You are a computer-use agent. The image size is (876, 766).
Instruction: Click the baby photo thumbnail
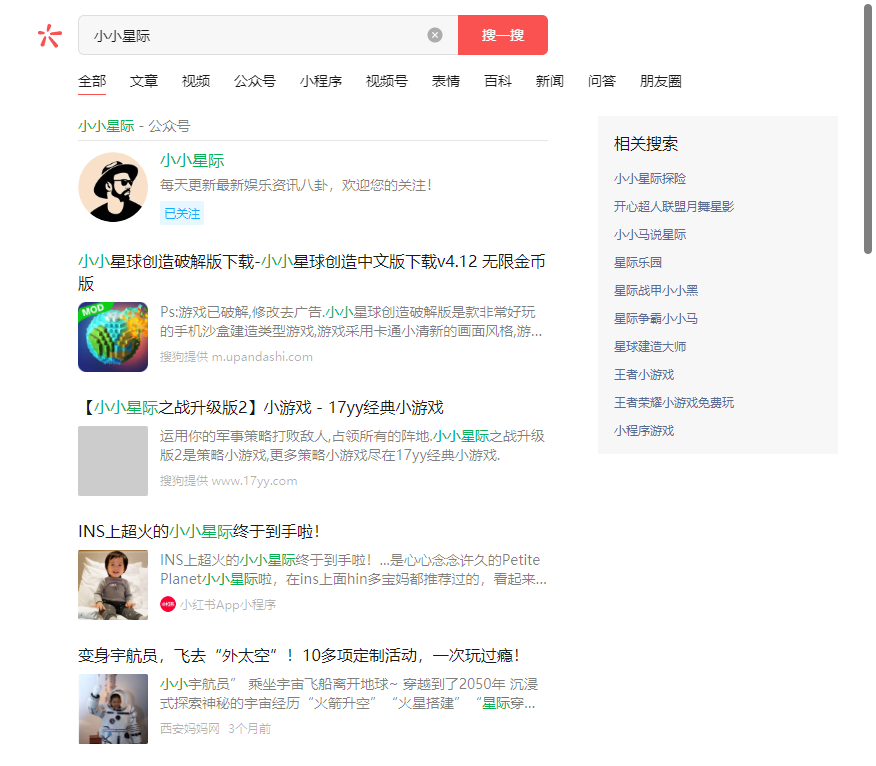(x=113, y=585)
